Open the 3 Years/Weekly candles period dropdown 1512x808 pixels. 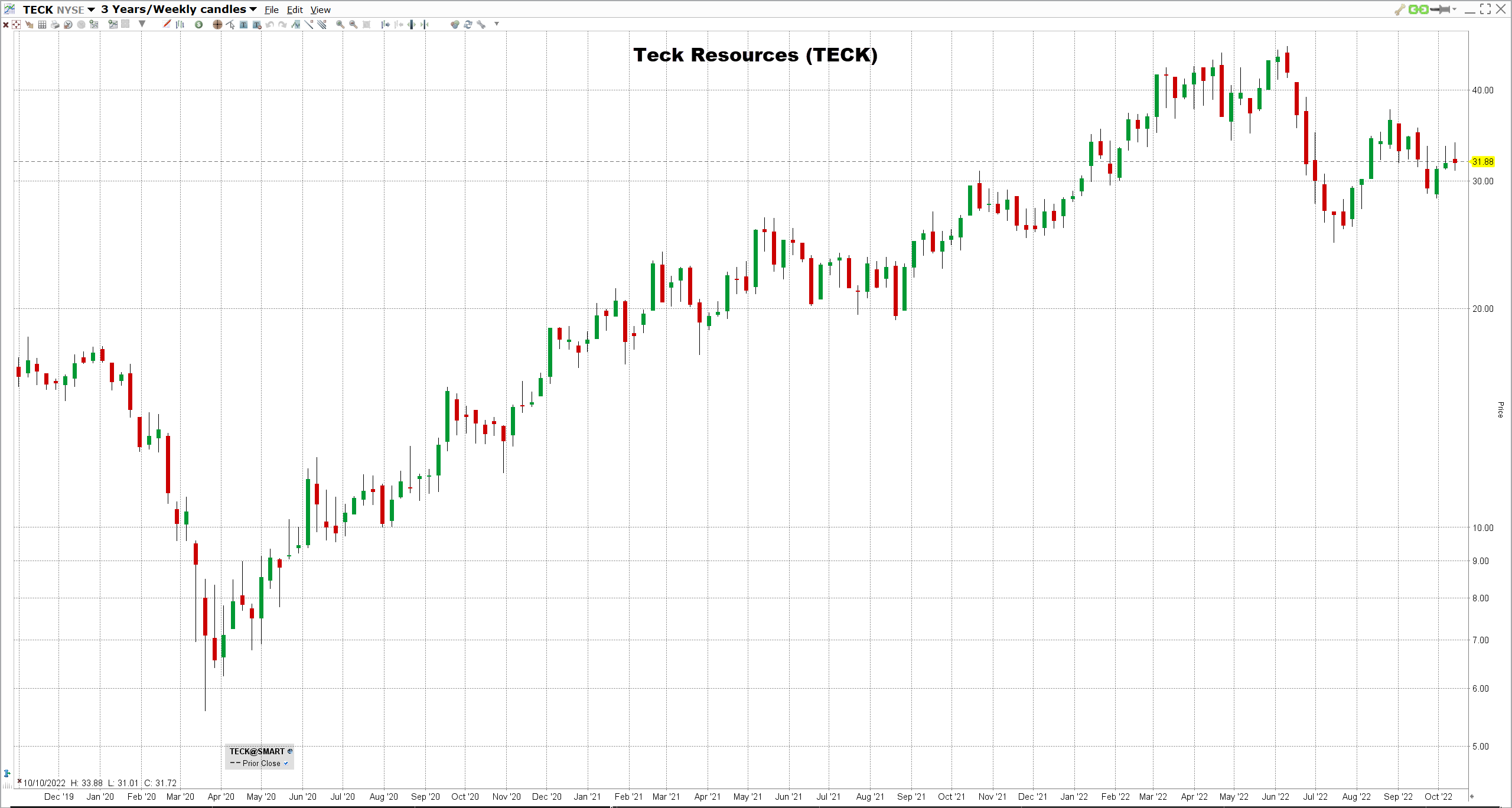pyautogui.click(x=253, y=9)
